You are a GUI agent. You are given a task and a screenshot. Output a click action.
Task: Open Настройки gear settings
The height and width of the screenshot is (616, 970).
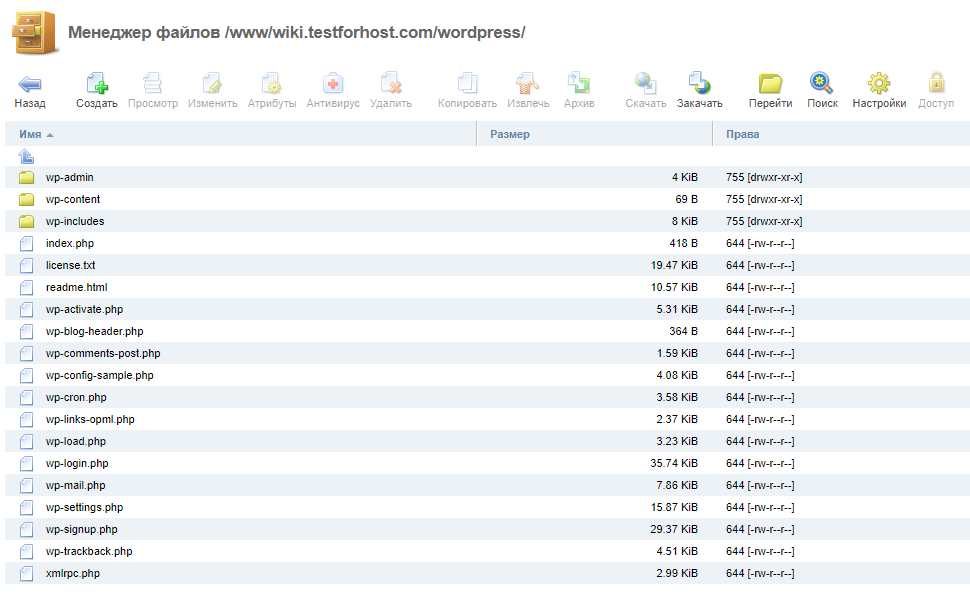(x=879, y=84)
